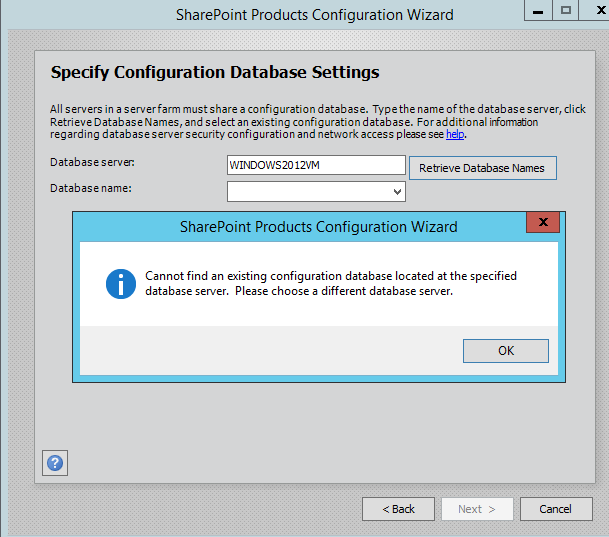Click the blue information icon in dialog
The width and height of the screenshot is (609, 537).
[x=121, y=284]
